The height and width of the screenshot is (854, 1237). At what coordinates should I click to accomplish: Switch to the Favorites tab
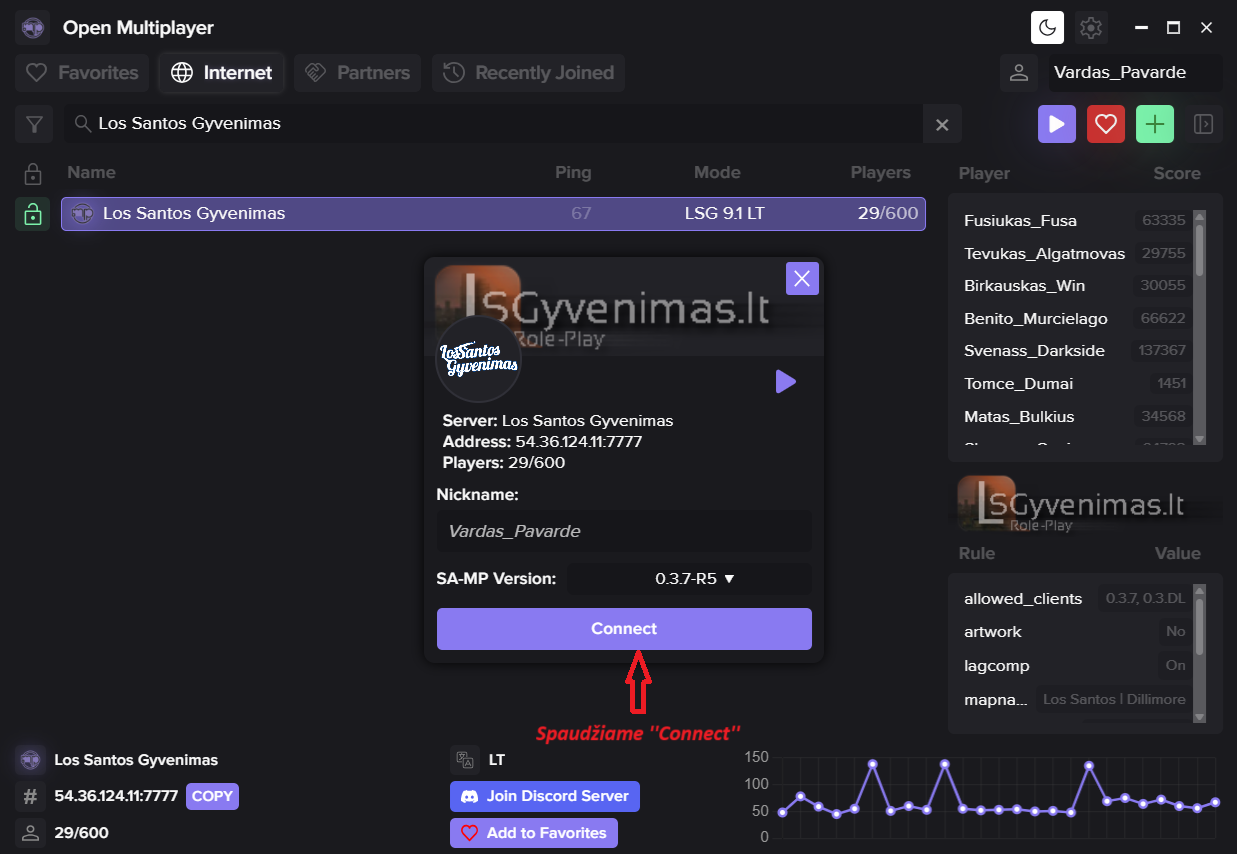(82, 73)
